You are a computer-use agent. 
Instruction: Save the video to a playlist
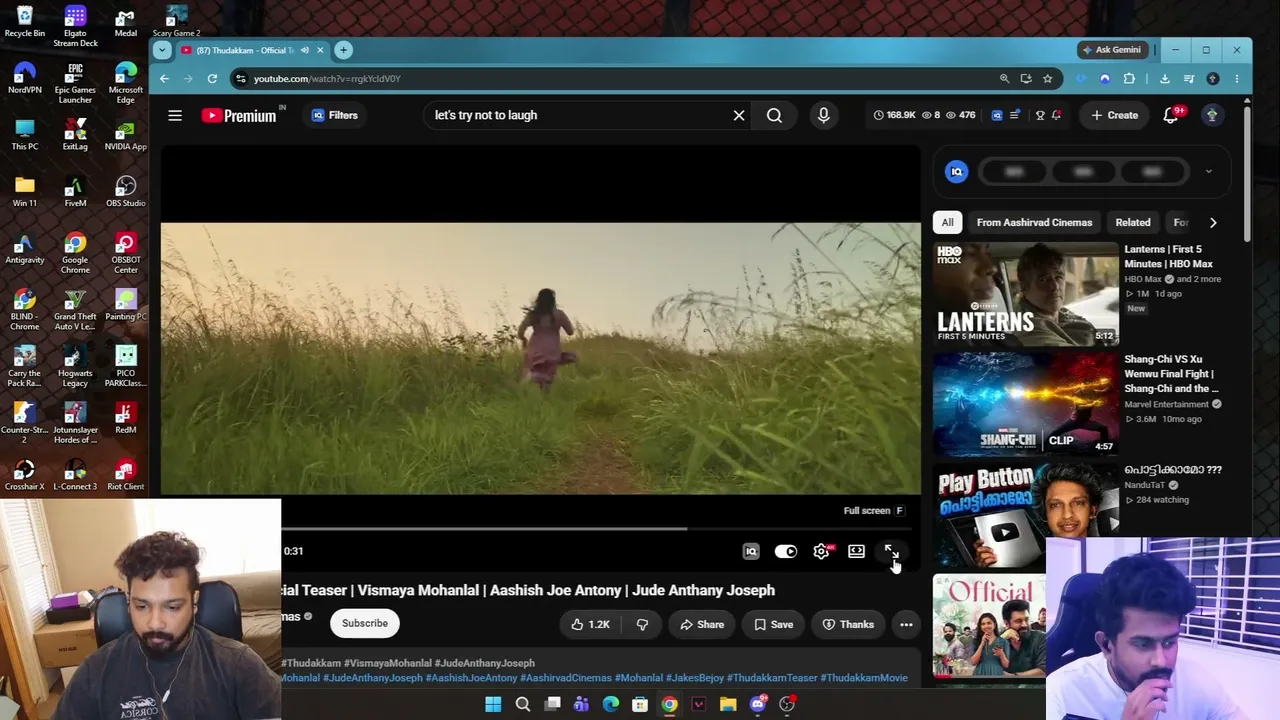click(x=774, y=624)
